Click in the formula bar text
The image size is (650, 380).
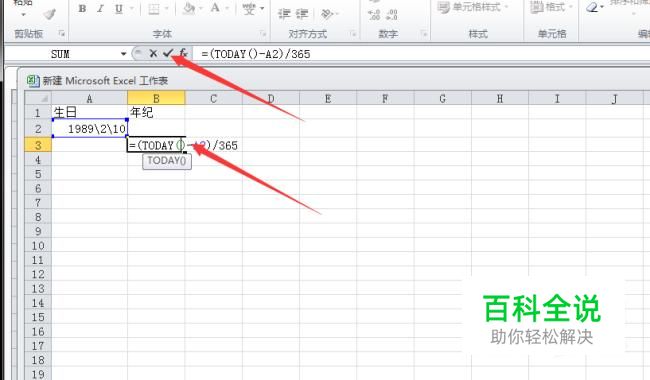(x=255, y=54)
